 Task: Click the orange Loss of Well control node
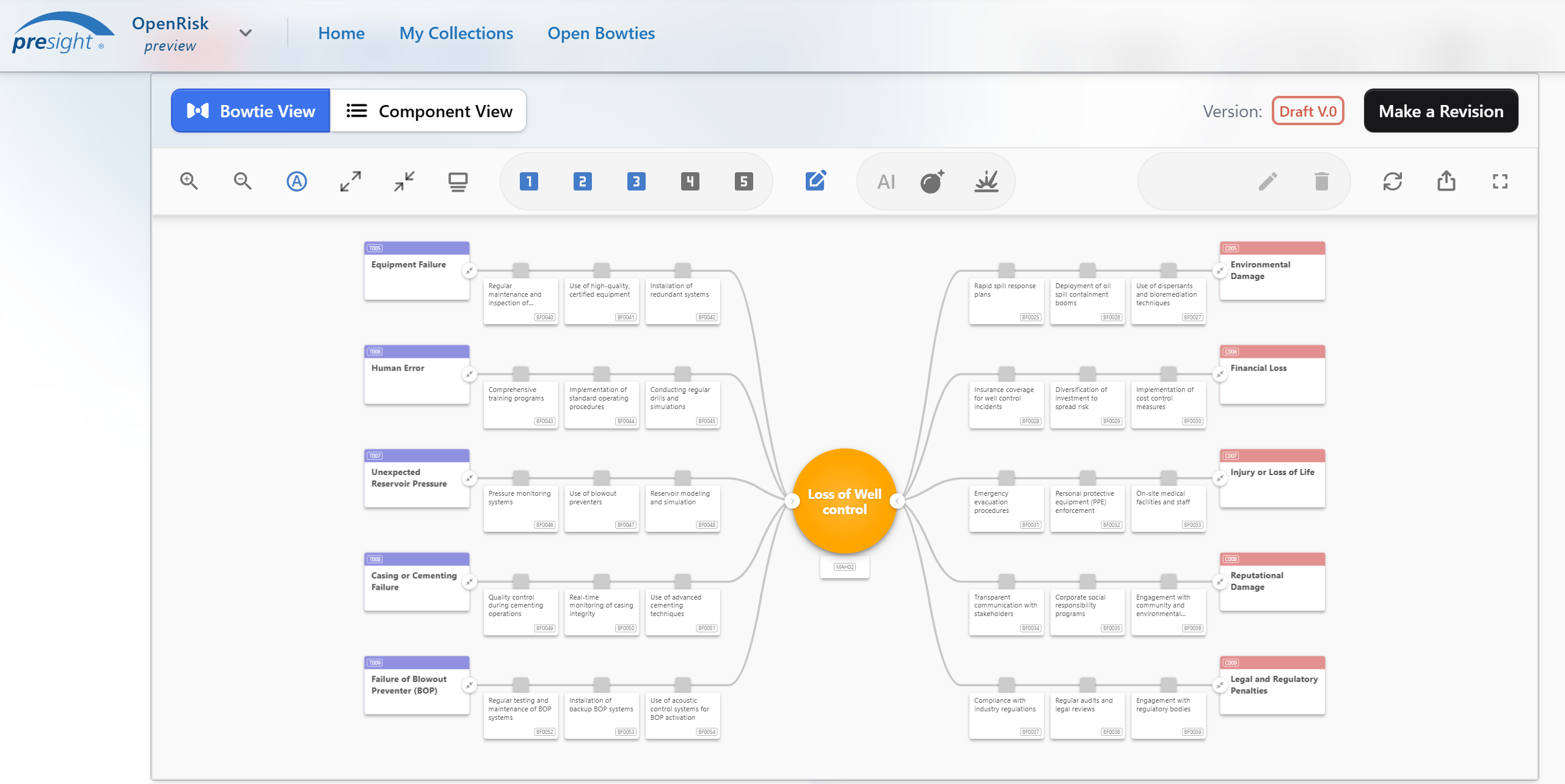(844, 501)
